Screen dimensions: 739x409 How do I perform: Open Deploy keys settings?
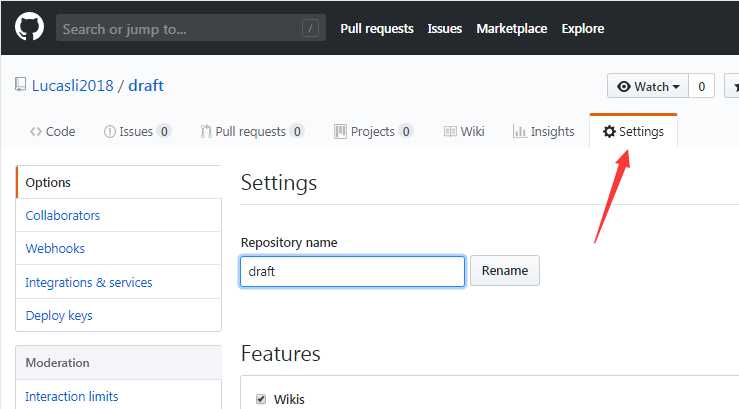tap(118, 315)
